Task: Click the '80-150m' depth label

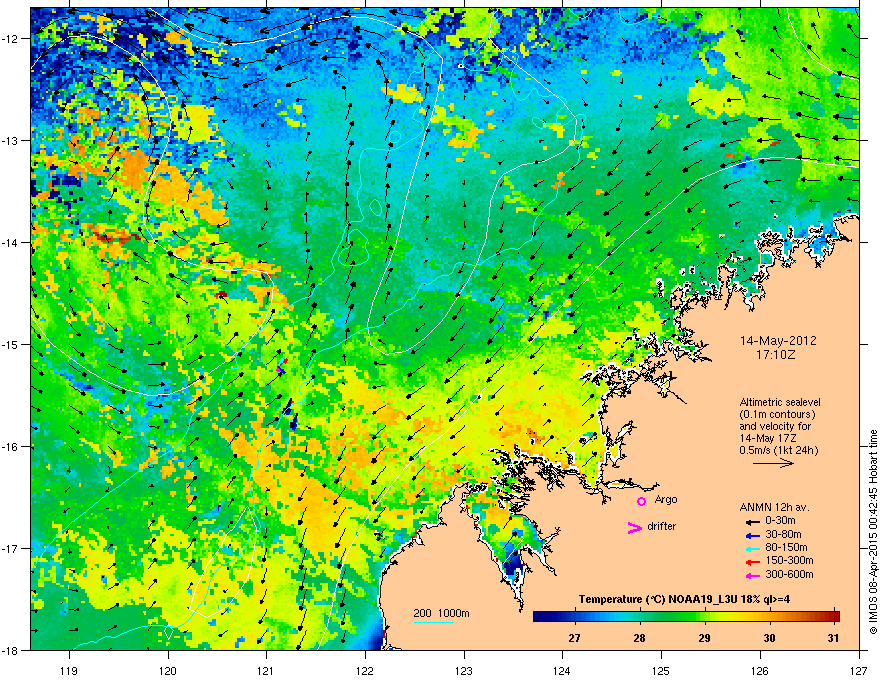Action: click(786, 547)
